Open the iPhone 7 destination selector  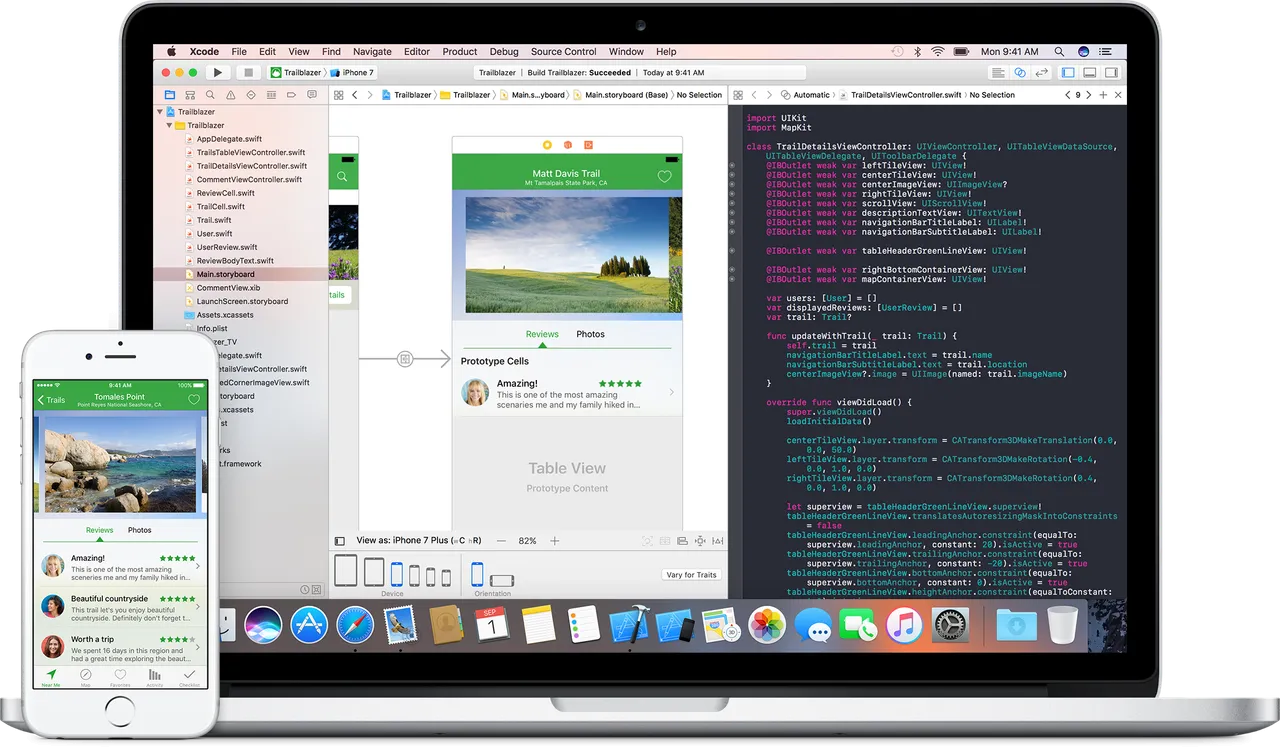[352, 72]
